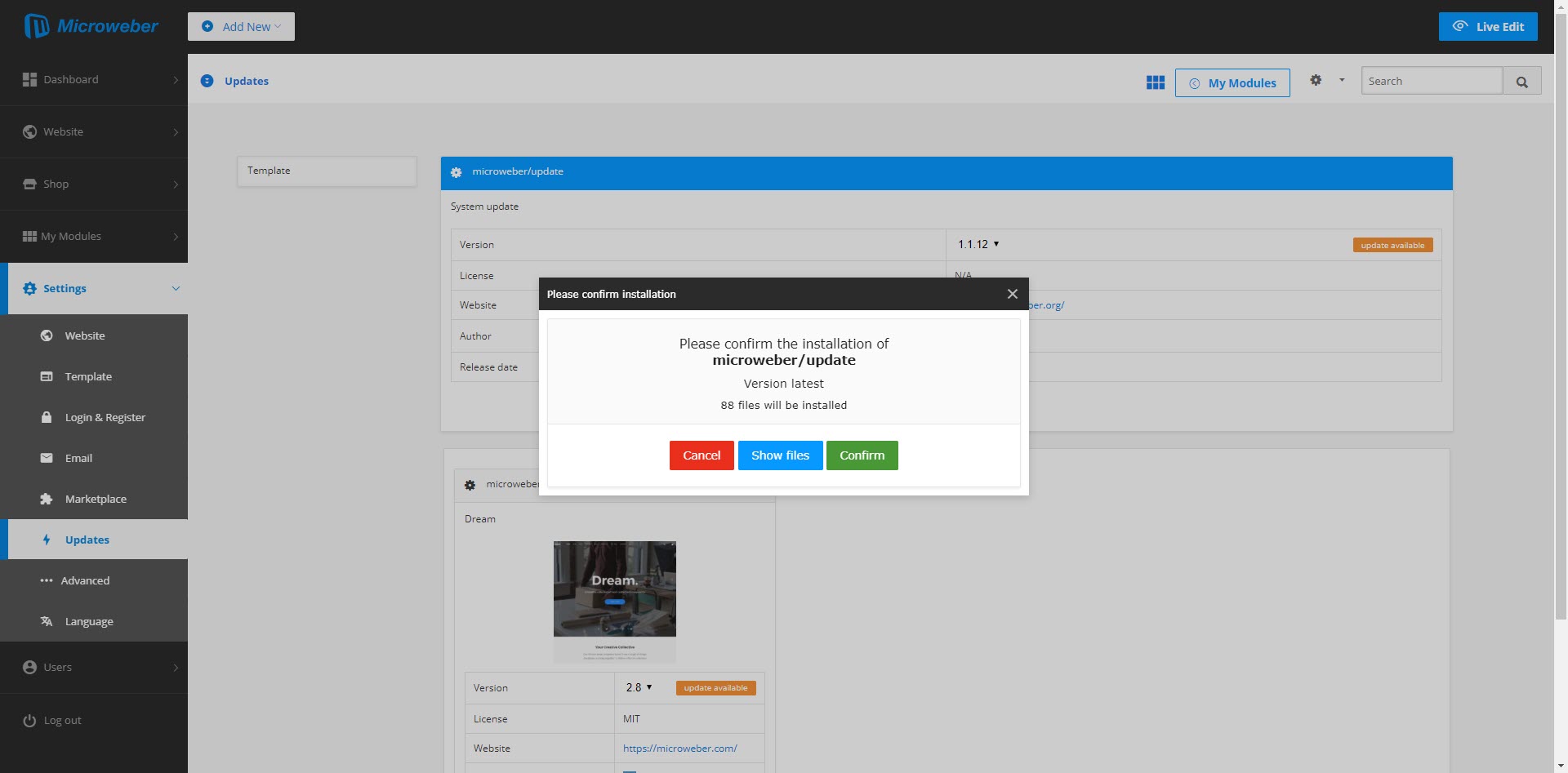Click the blue circle icon beside Updates title
Viewport: 1568px width, 773px height.
coord(207,81)
